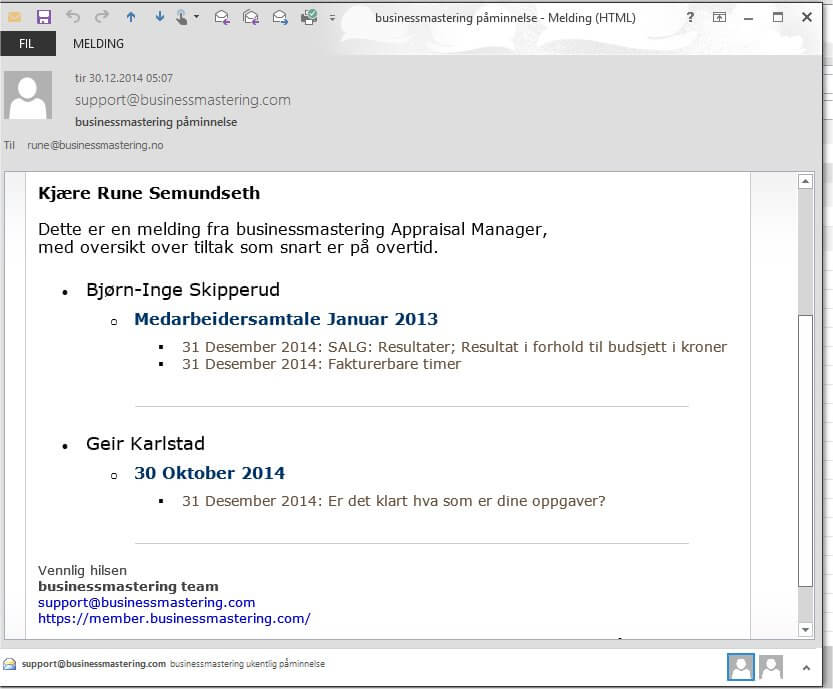The image size is (833, 689).
Task: Click support@businessmastering.com in the people pane
Action: click(94, 664)
